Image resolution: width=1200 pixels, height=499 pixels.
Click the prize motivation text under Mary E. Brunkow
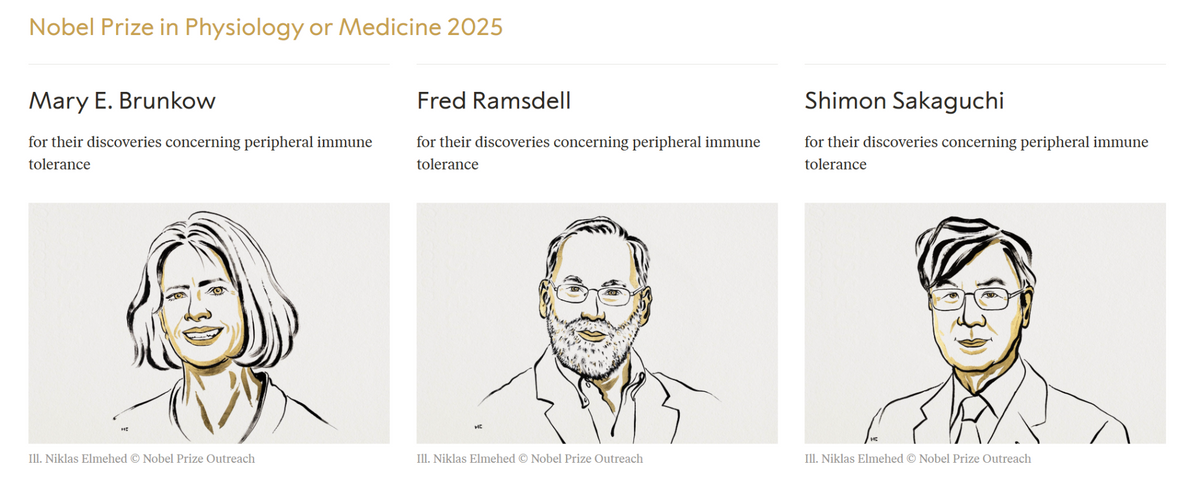coord(200,153)
